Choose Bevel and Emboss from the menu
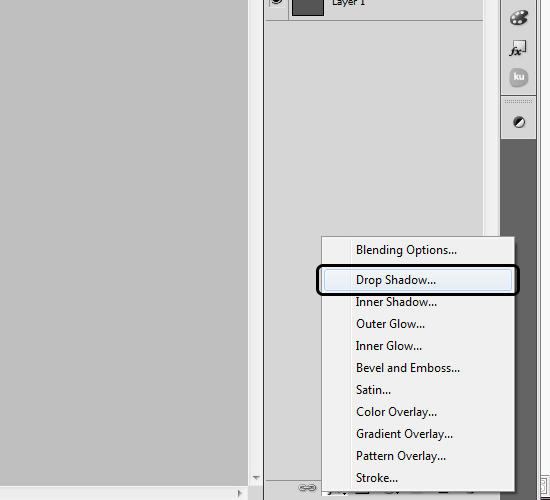Image resolution: width=550 pixels, height=500 pixels. click(418, 368)
